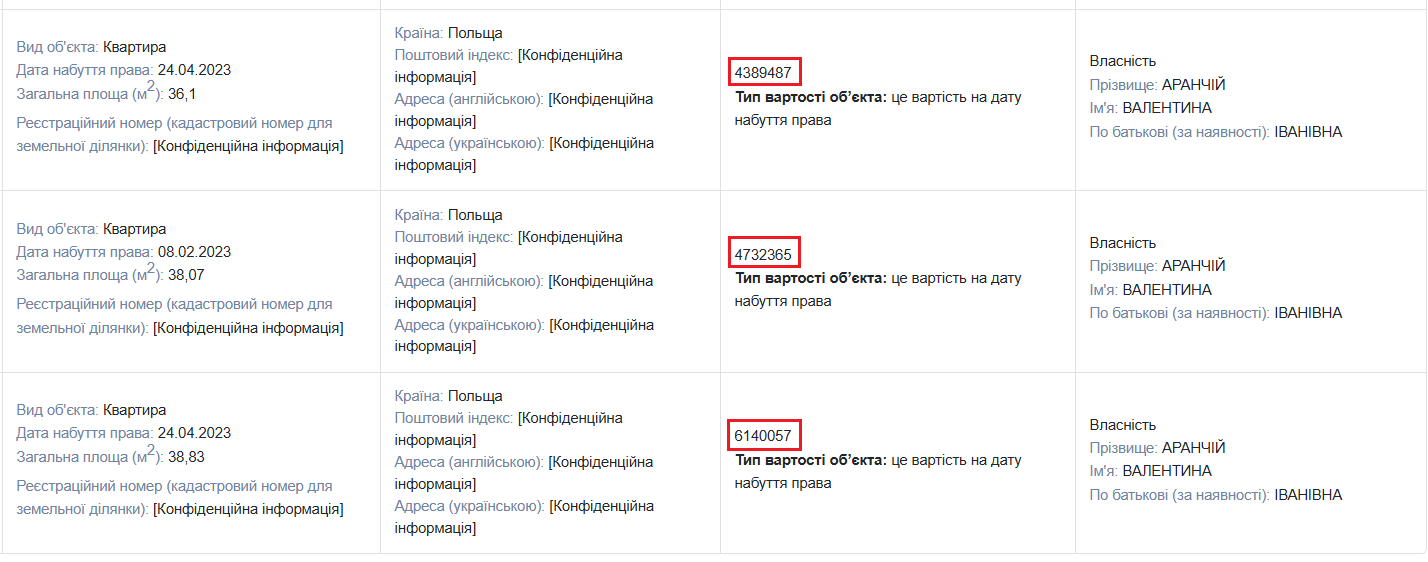Click total area value 36,1
Screen dimensions: 1428x562
point(181,93)
